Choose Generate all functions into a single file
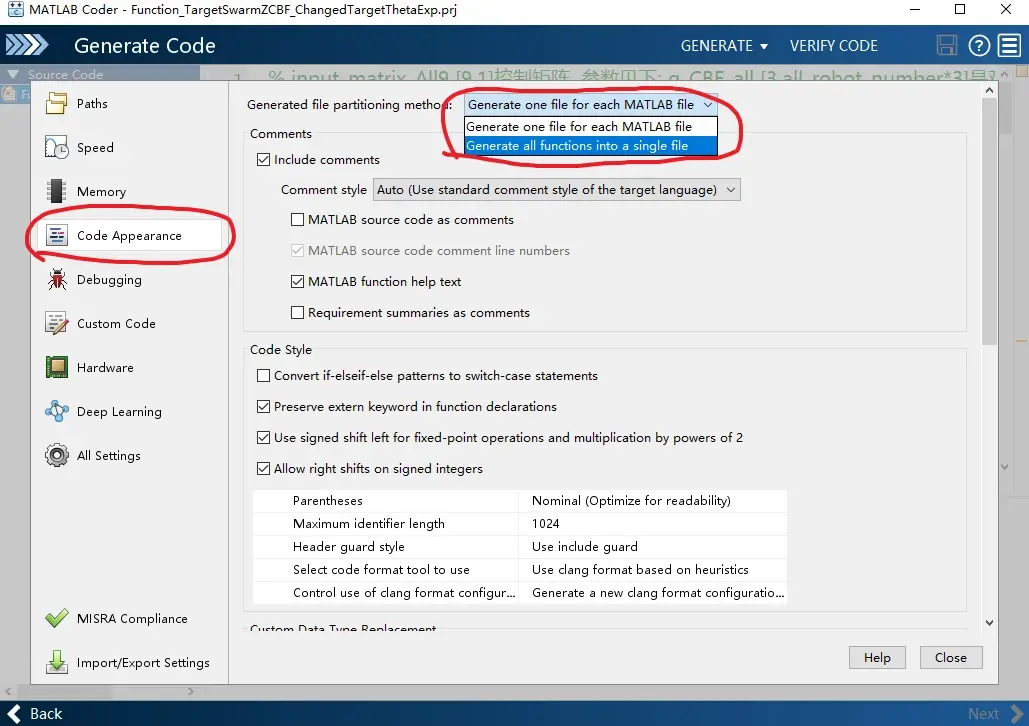 point(590,146)
